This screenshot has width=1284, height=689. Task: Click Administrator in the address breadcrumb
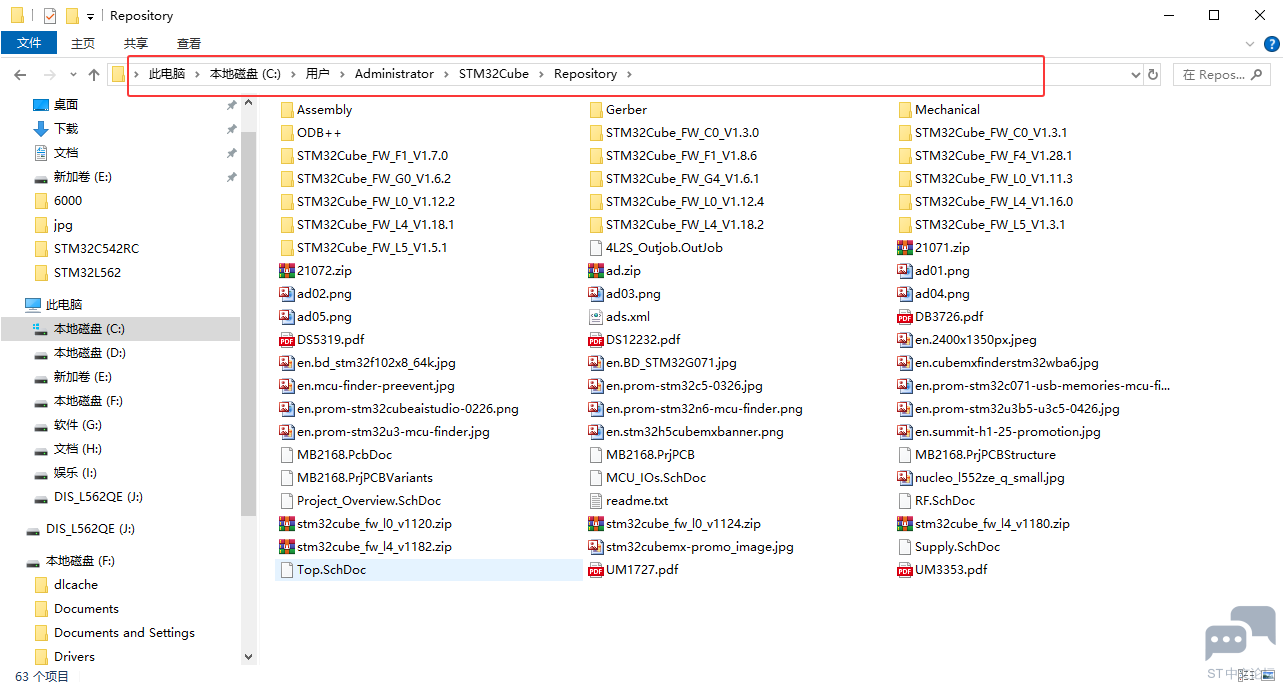pyautogui.click(x=394, y=74)
